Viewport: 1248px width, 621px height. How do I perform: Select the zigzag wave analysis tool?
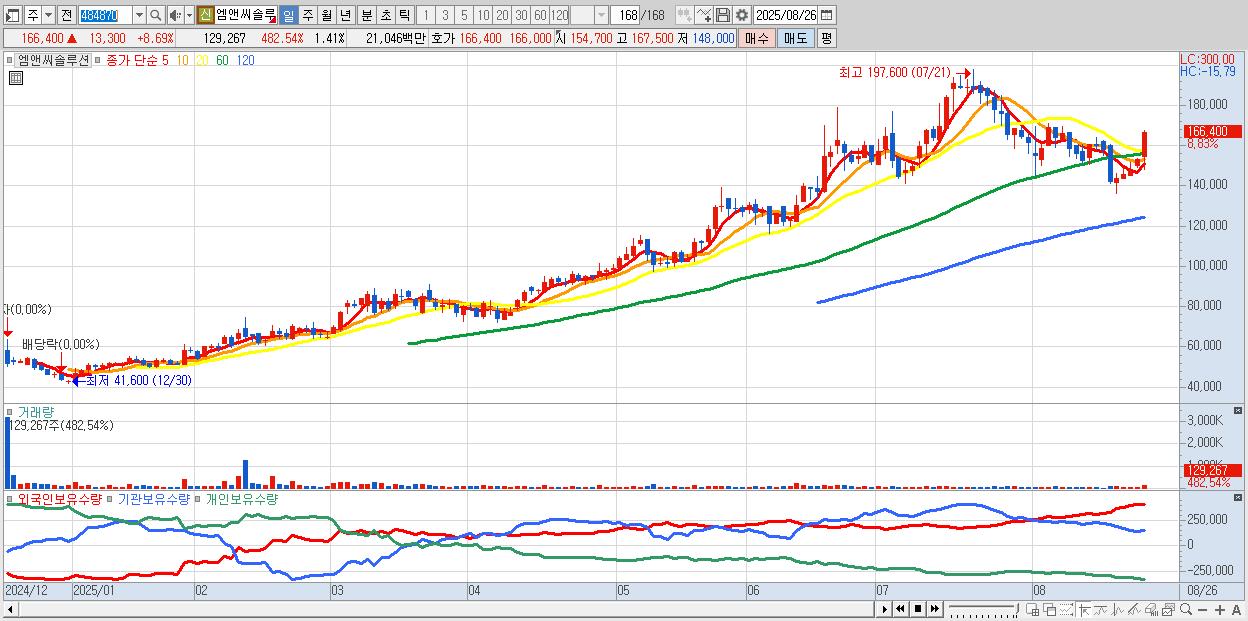tap(1118, 610)
